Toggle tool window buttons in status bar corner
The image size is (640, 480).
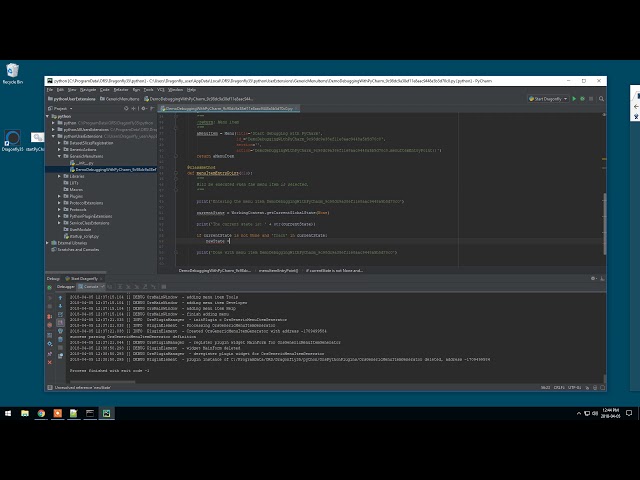(50, 387)
